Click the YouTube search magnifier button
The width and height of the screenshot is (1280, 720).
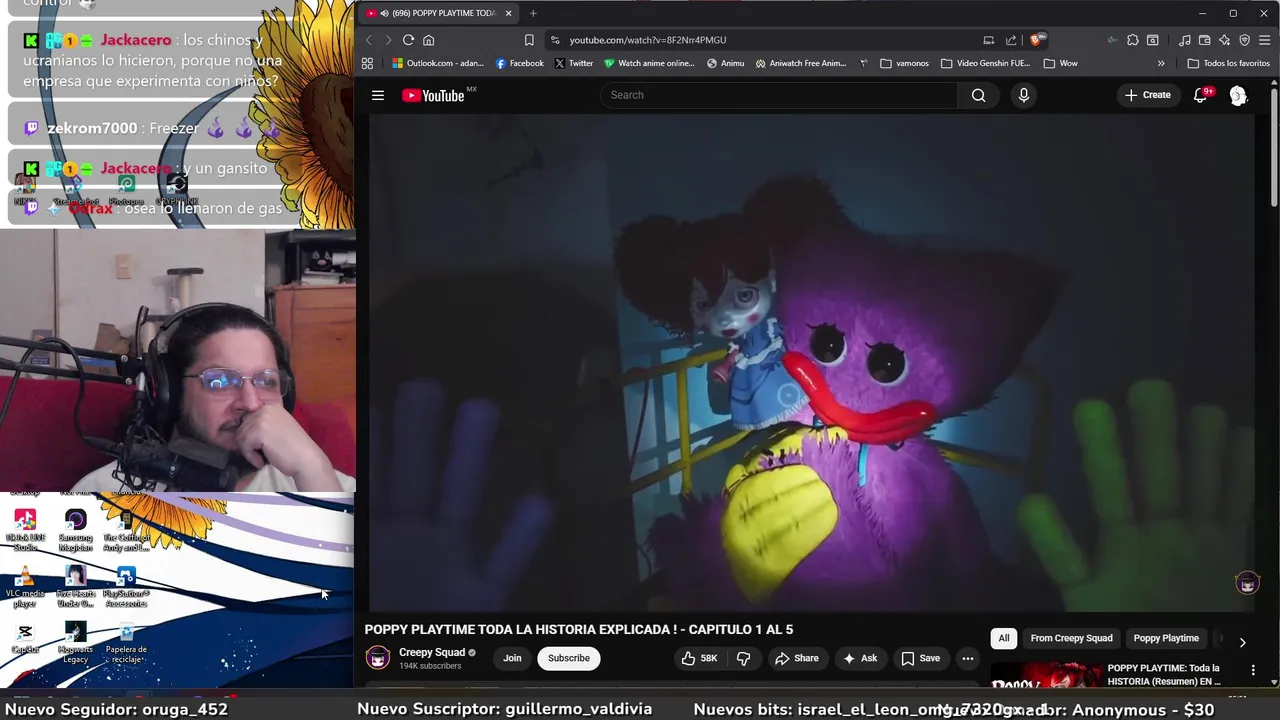point(978,95)
